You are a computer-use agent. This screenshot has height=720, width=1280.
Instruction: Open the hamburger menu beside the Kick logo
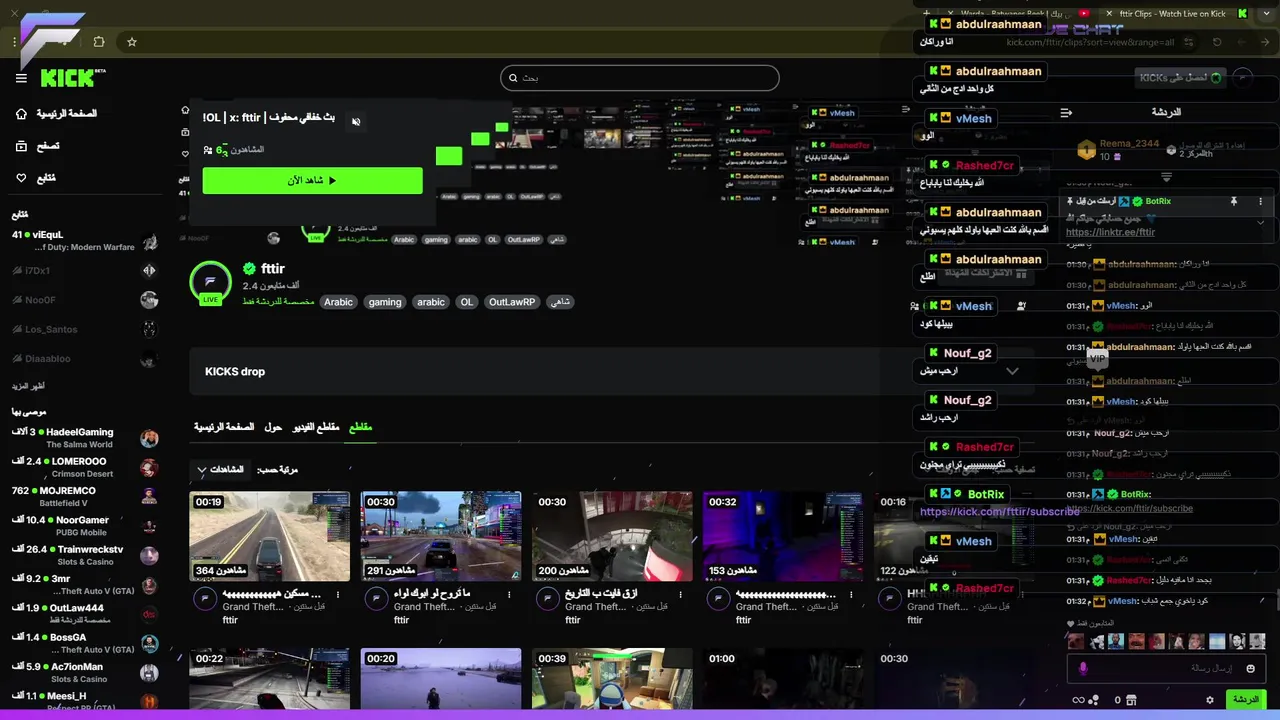[x=21, y=78]
